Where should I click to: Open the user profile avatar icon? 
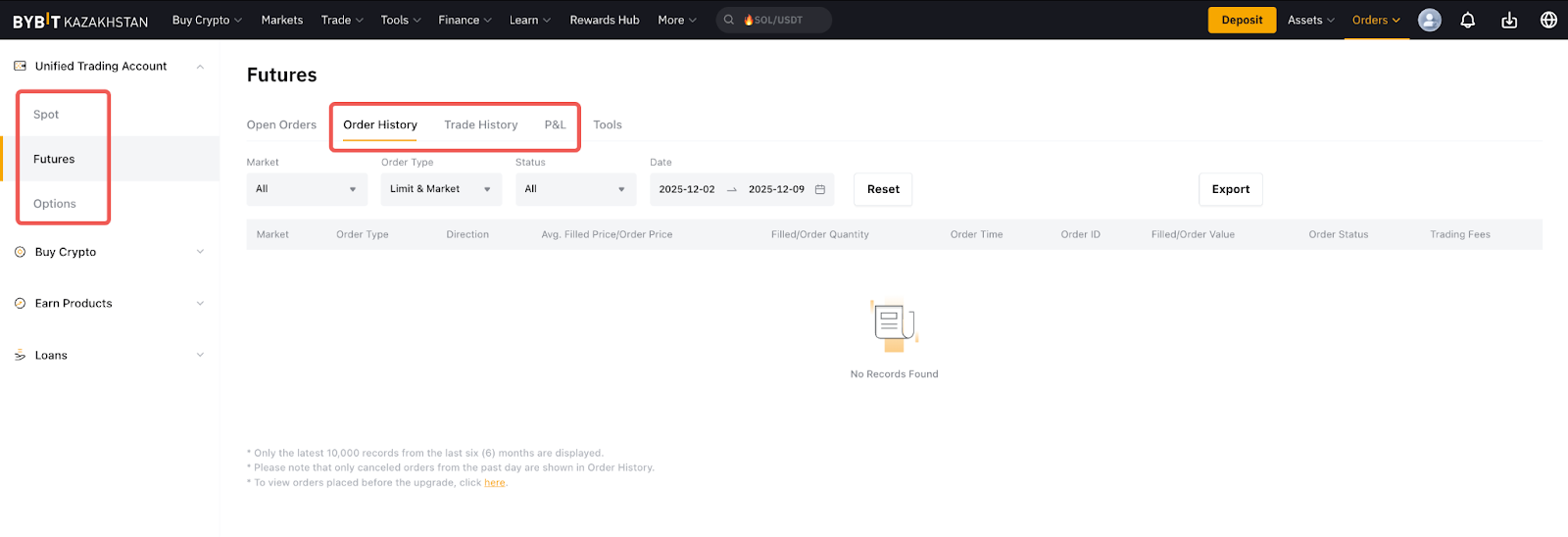tap(1430, 20)
